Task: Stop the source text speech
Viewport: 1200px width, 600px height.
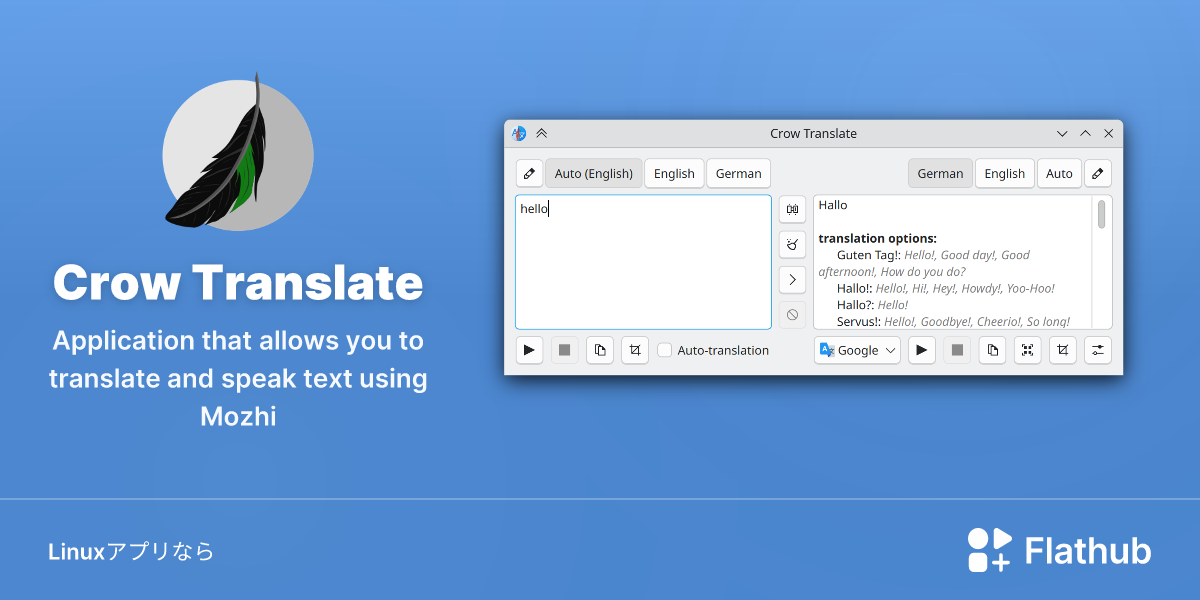Action: (x=564, y=350)
